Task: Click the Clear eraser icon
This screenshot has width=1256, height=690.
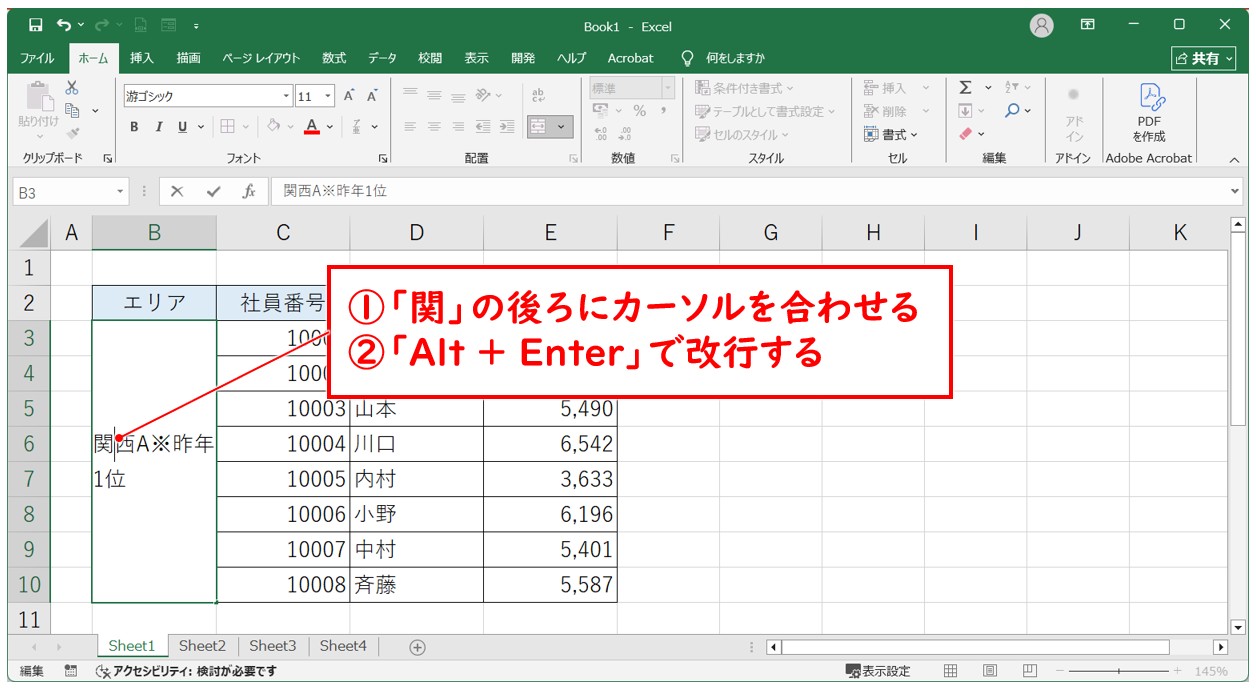Action: (x=965, y=133)
